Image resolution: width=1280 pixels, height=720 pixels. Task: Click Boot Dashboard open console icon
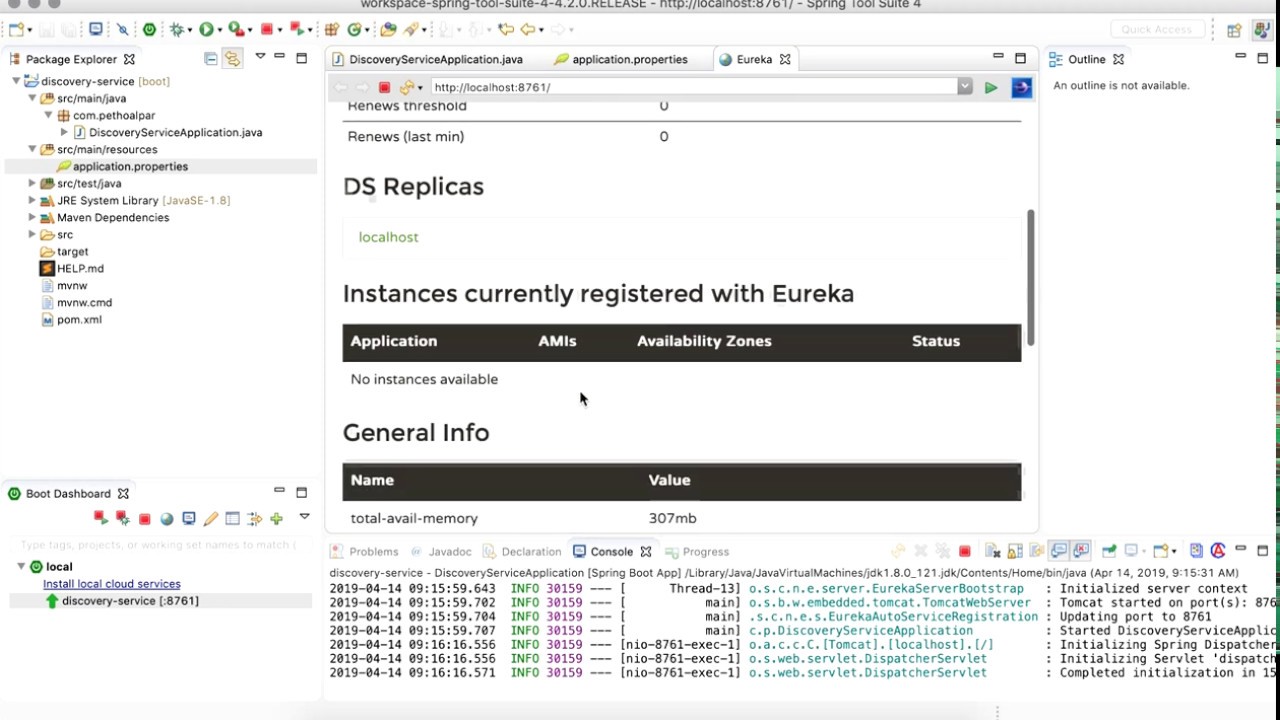[188, 519]
